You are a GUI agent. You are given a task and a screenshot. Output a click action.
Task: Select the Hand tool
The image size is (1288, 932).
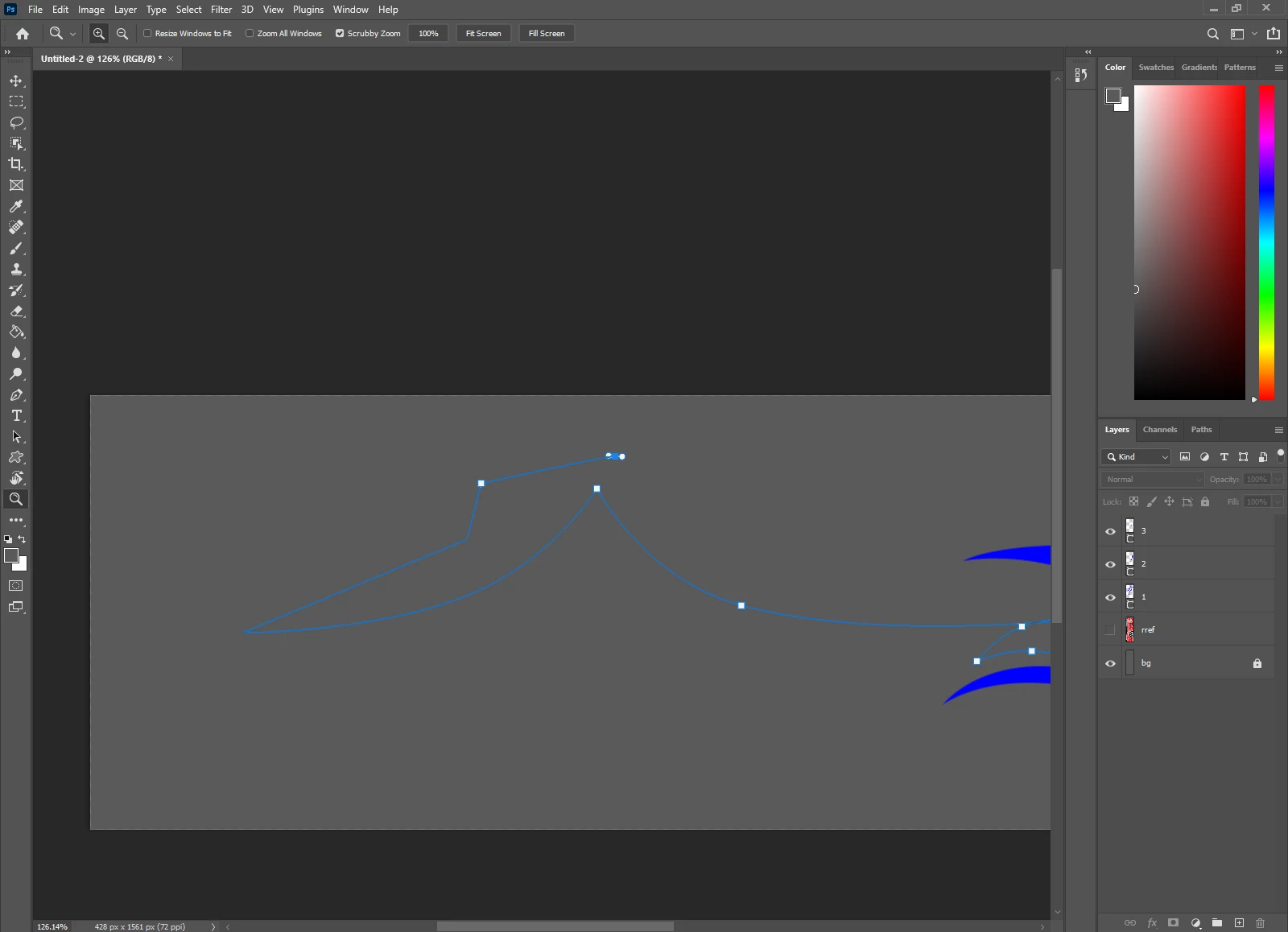click(x=16, y=478)
